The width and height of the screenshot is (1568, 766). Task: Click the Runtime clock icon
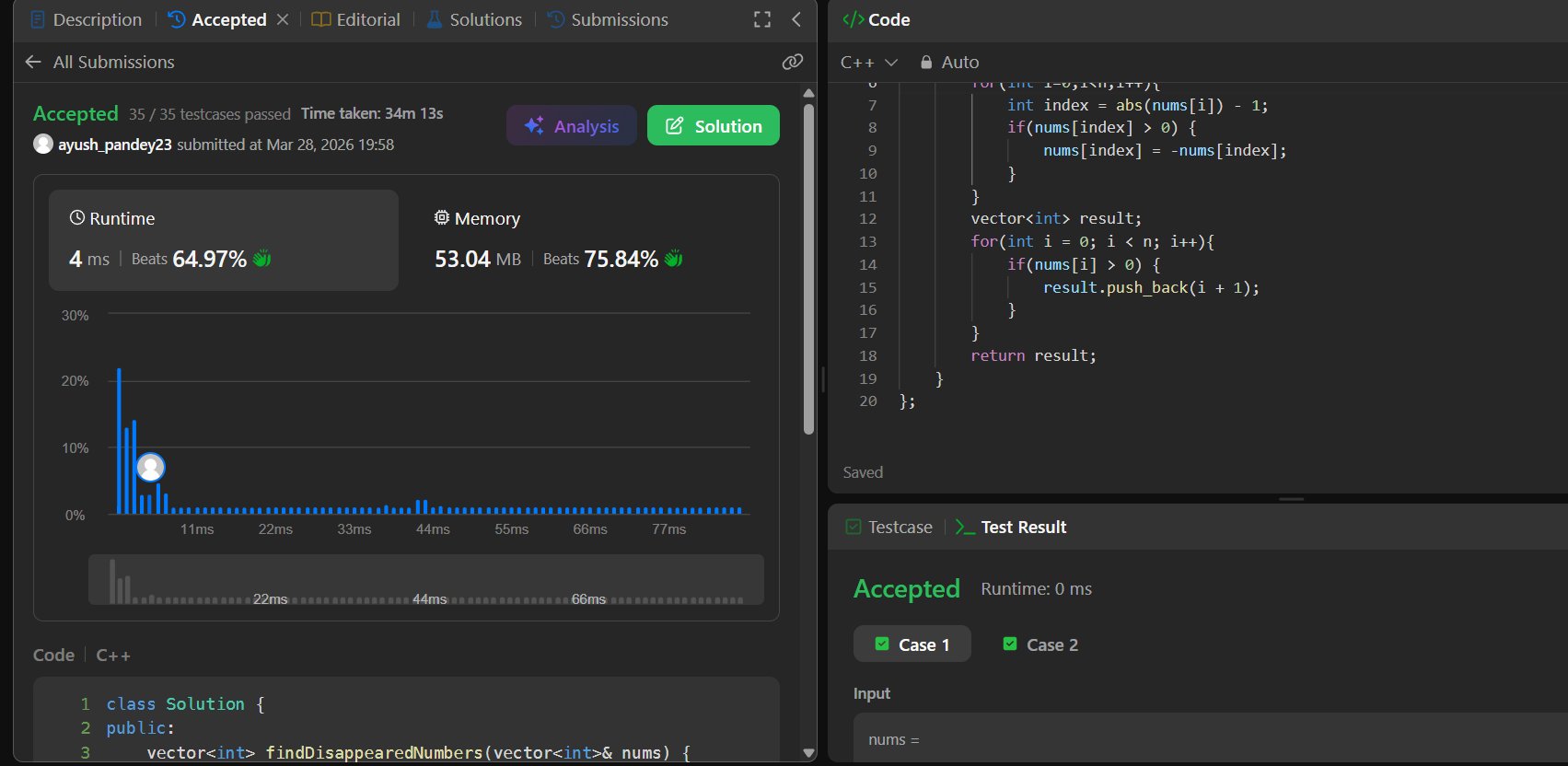[x=77, y=218]
